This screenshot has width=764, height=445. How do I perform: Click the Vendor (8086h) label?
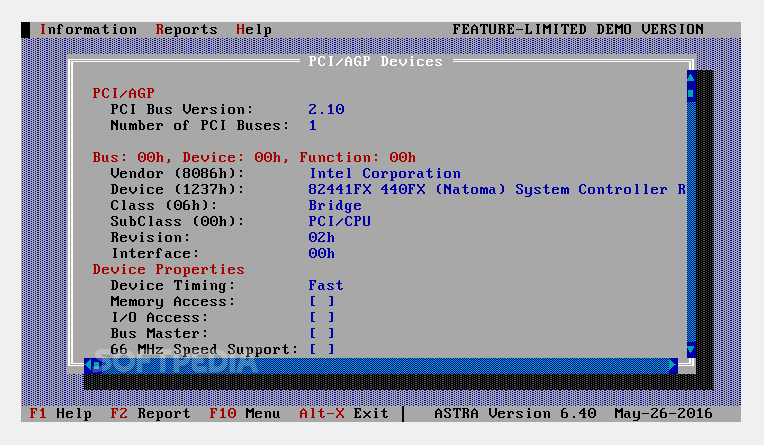pos(177,174)
